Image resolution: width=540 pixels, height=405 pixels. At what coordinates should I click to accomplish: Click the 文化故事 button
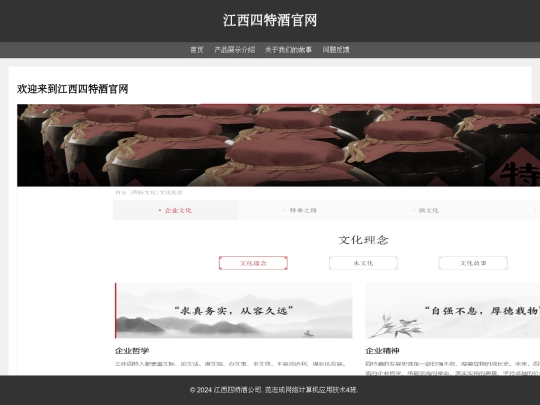[473, 263]
